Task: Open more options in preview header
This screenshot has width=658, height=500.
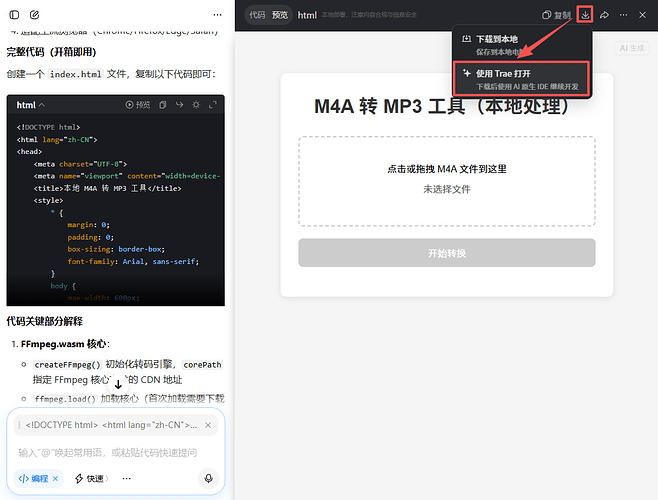Action: [x=625, y=15]
